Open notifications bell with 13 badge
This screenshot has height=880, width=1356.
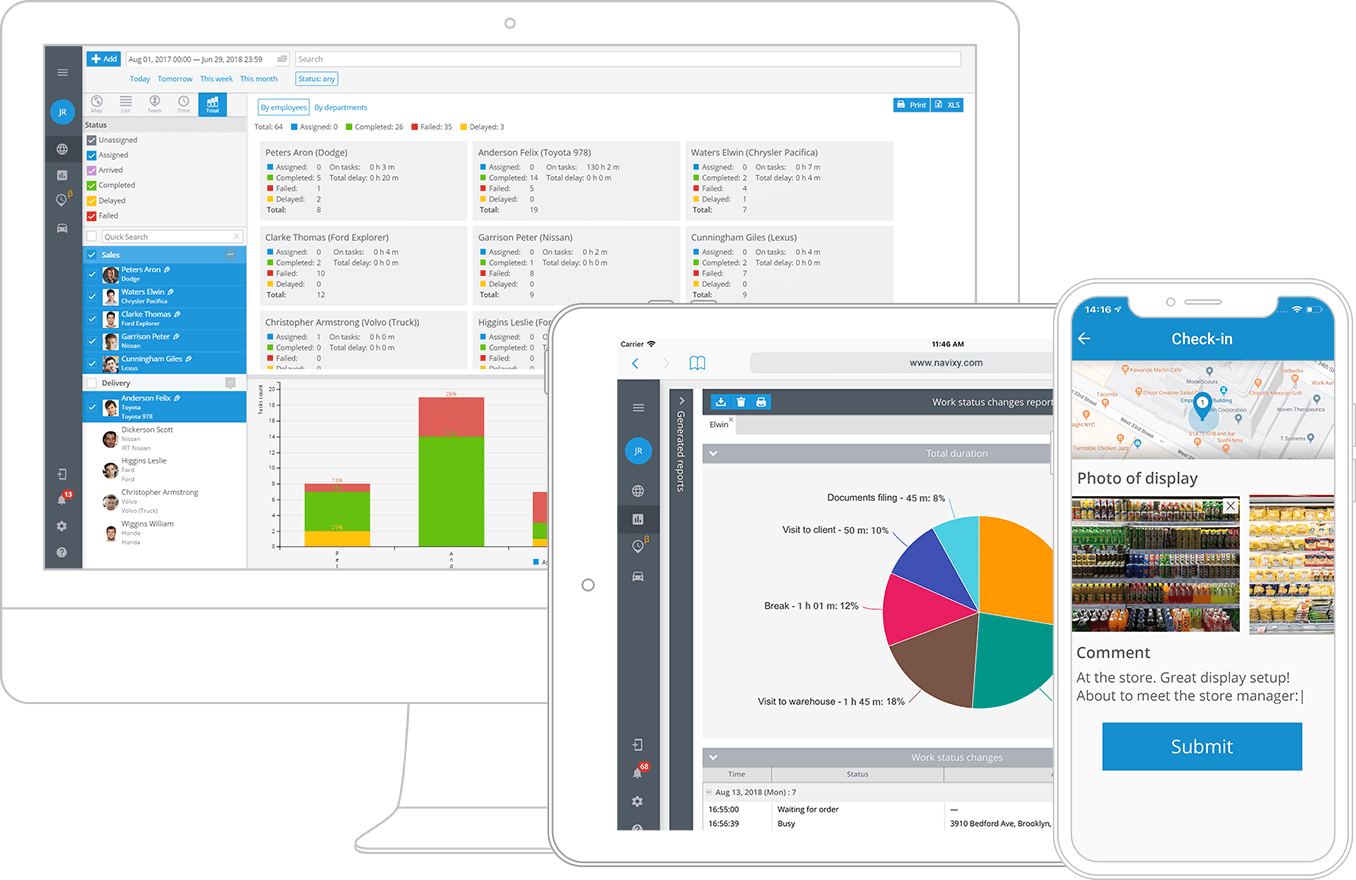coord(63,498)
